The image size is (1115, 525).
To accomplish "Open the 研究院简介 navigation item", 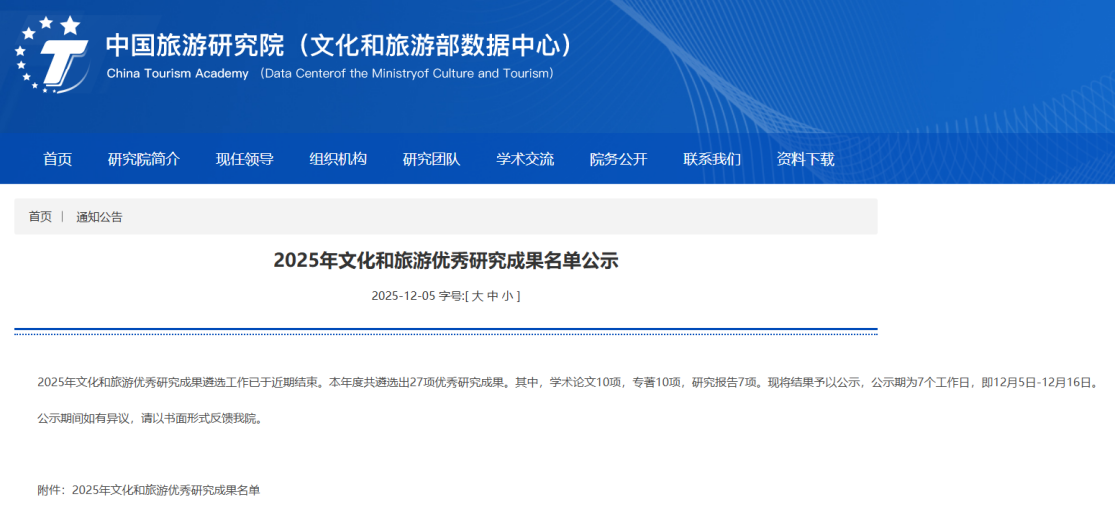I will [144, 159].
